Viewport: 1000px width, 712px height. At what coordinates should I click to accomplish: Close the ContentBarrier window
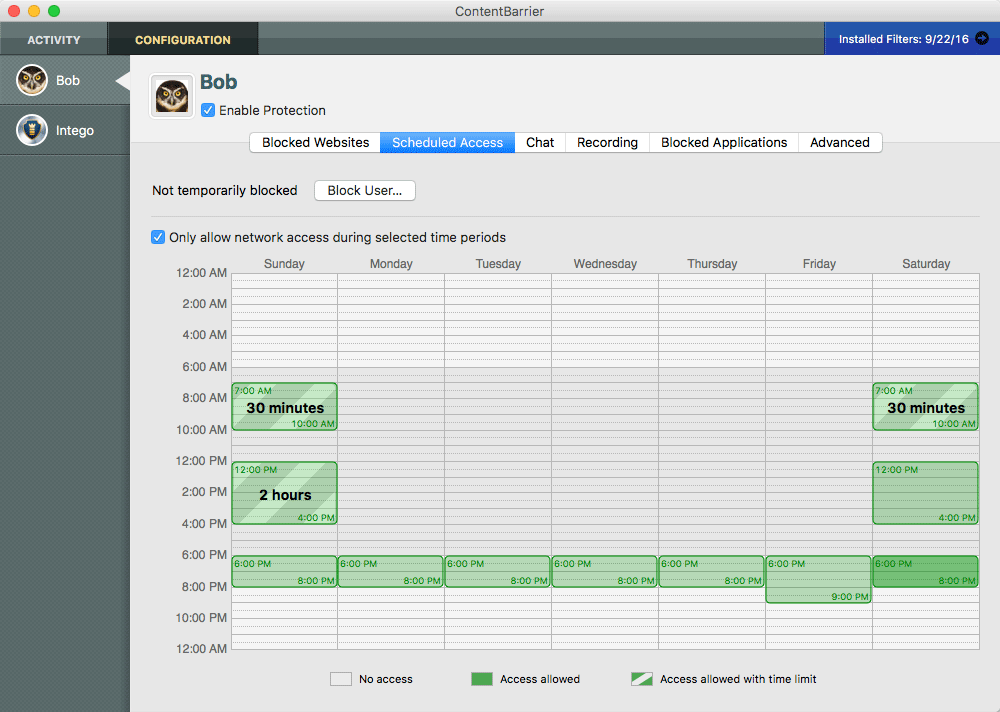click(x=13, y=11)
